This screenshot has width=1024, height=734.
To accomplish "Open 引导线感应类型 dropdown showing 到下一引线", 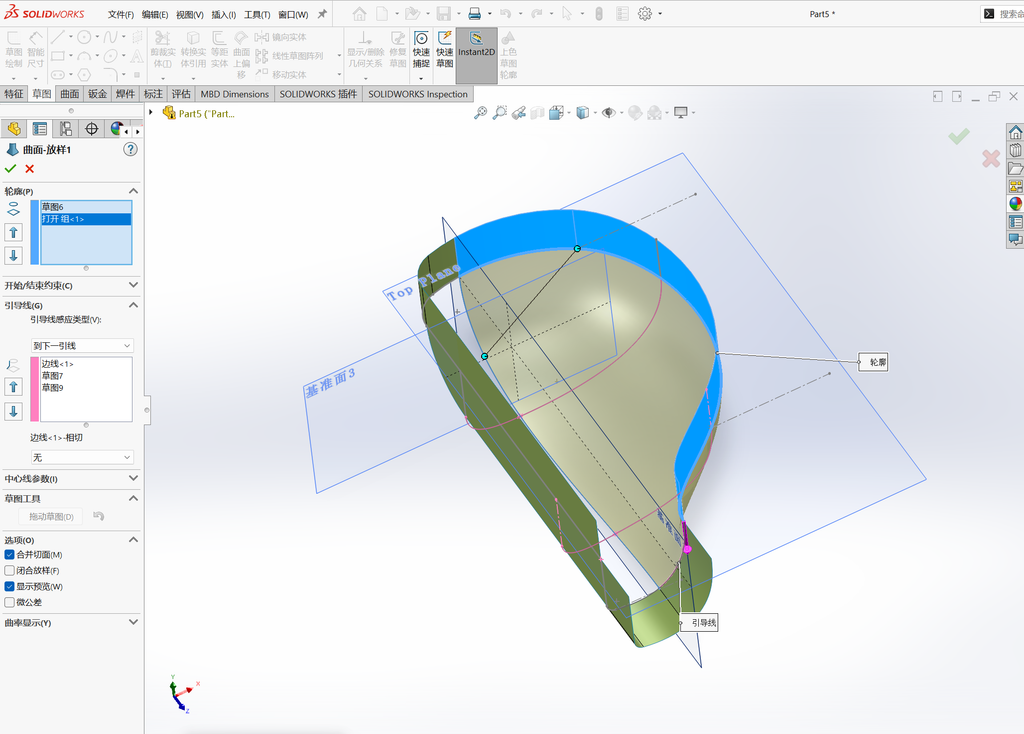I will click(82, 345).
